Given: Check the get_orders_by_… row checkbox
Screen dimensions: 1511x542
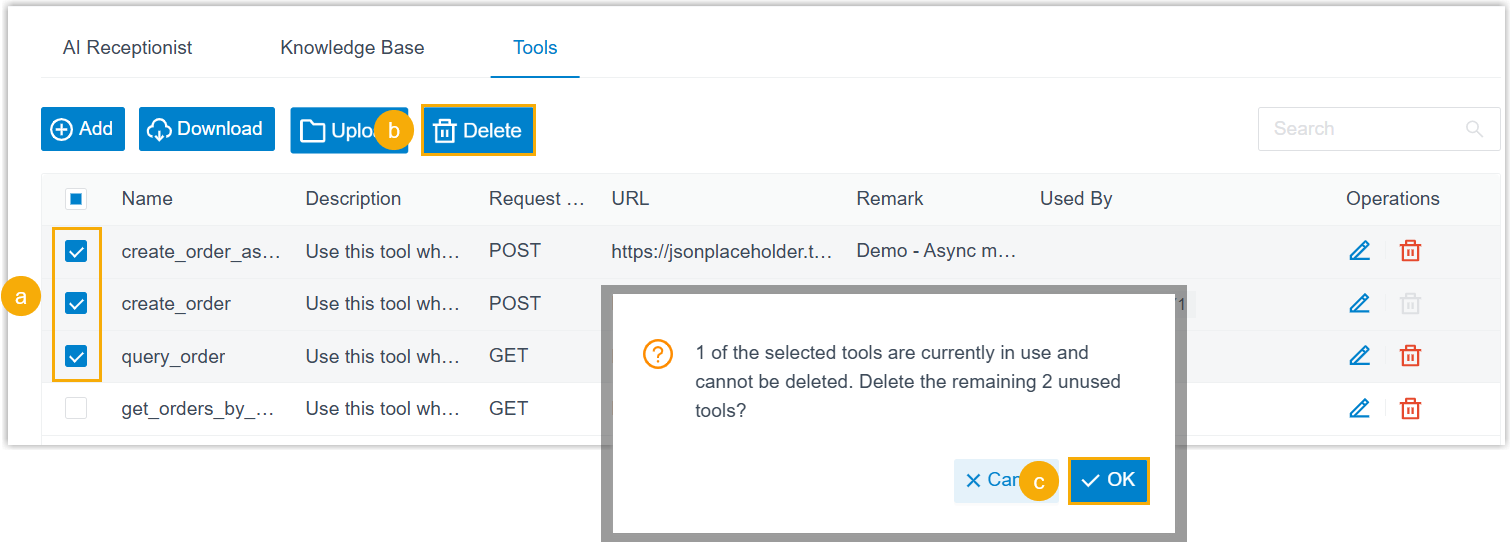Looking at the screenshot, I should (x=76, y=408).
